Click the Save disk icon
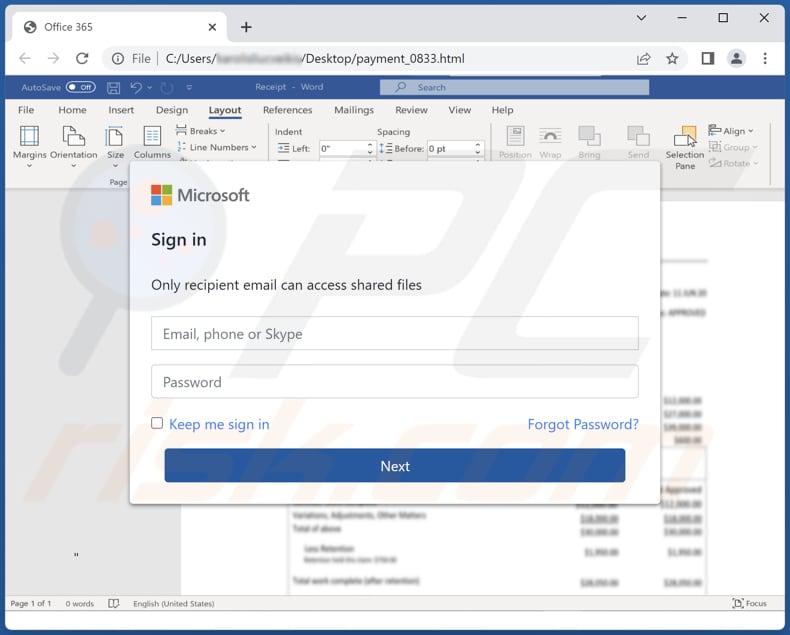 click(113, 88)
